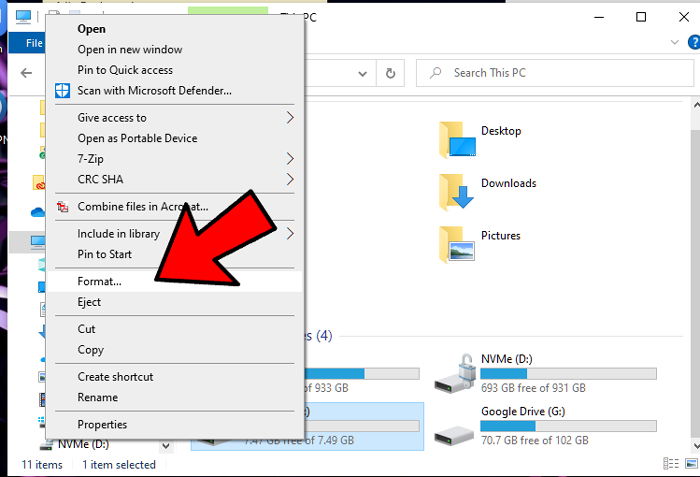The height and width of the screenshot is (477, 700).
Task: Choose Open in new window
Action: click(175, 50)
